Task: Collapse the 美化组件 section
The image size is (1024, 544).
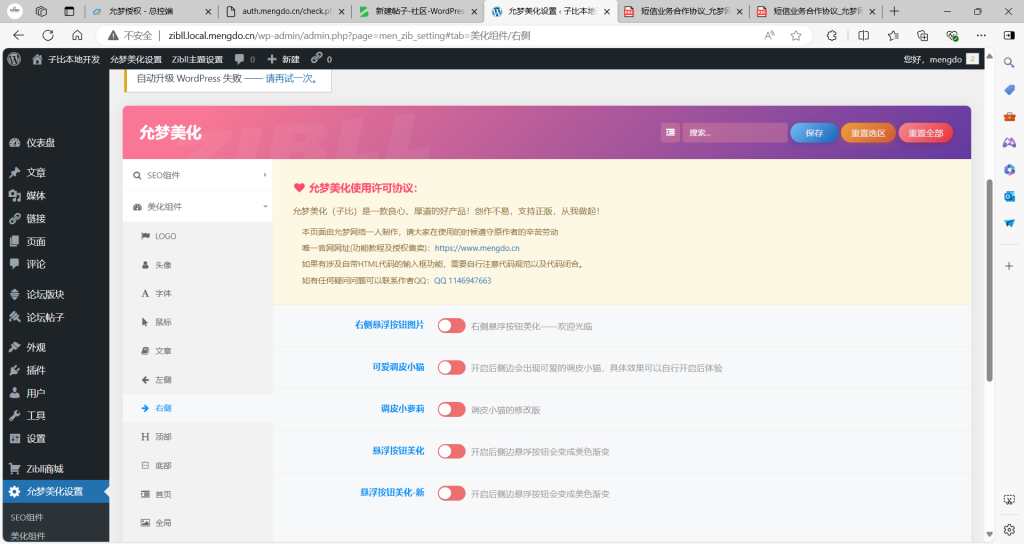Action: (x=197, y=207)
